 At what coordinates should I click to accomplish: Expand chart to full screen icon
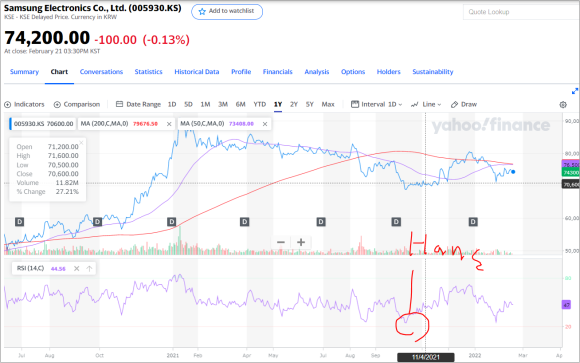(575, 91)
